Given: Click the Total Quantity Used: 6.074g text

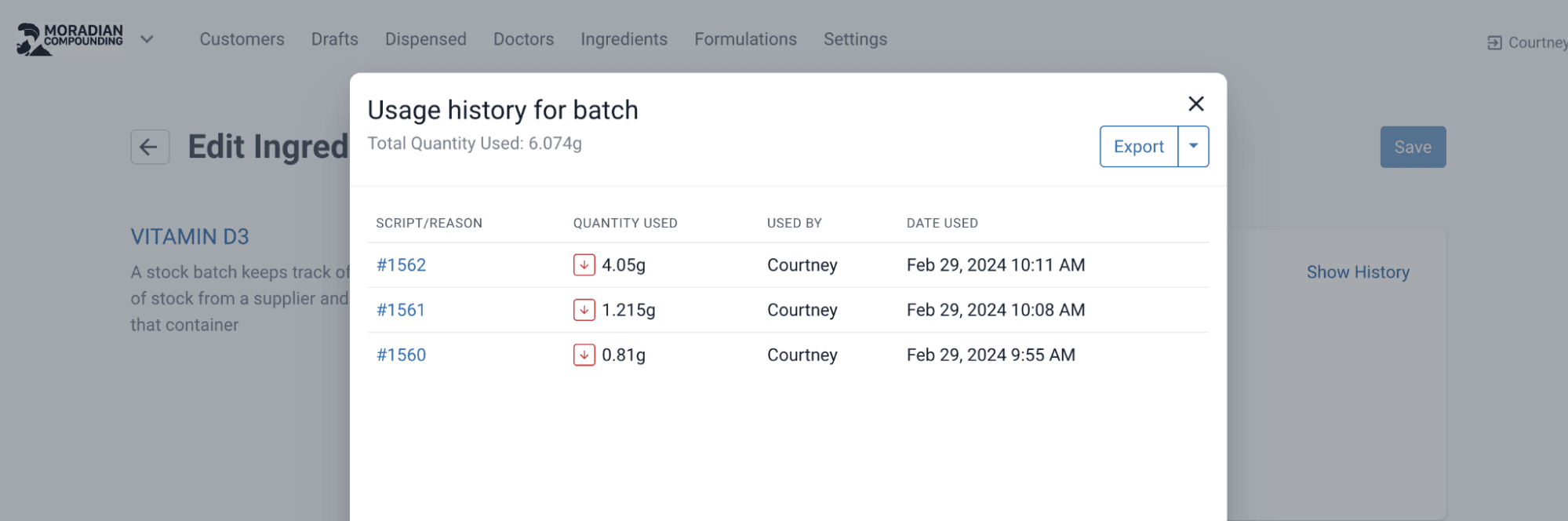Looking at the screenshot, I should coord(475,144).
